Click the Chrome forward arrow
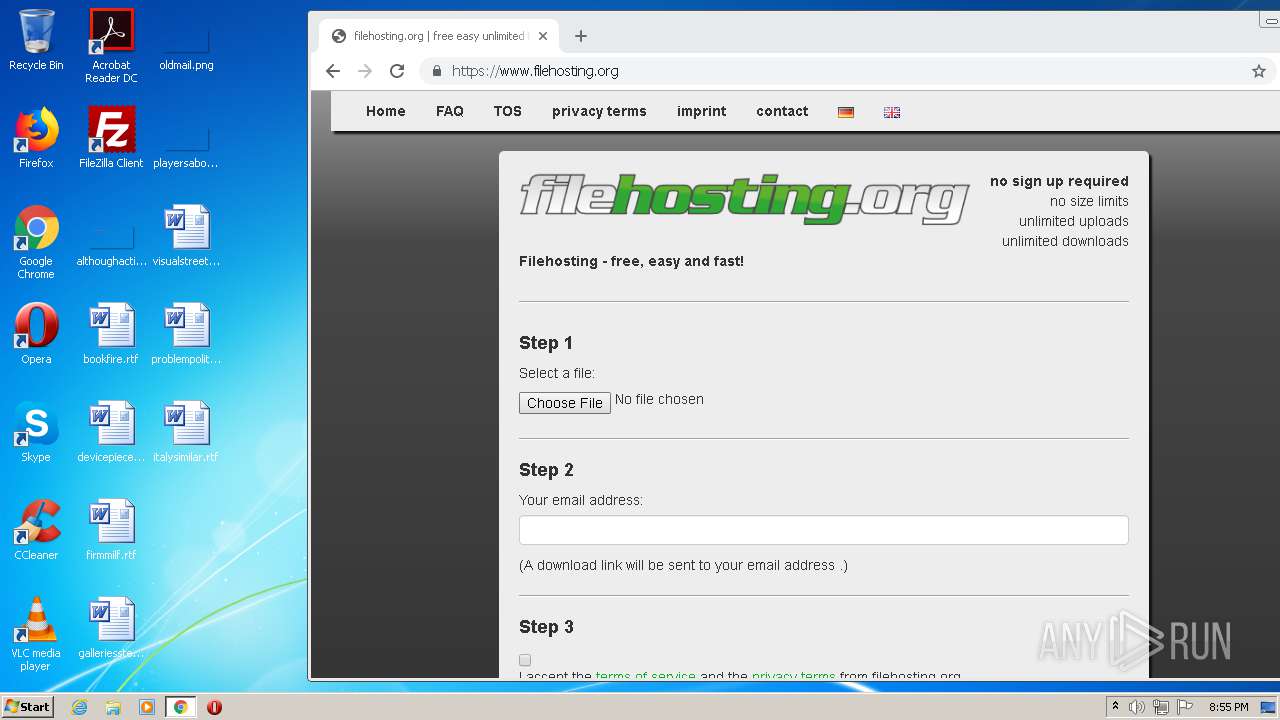This screenshot has height=720, width=1280. [365, 71]
